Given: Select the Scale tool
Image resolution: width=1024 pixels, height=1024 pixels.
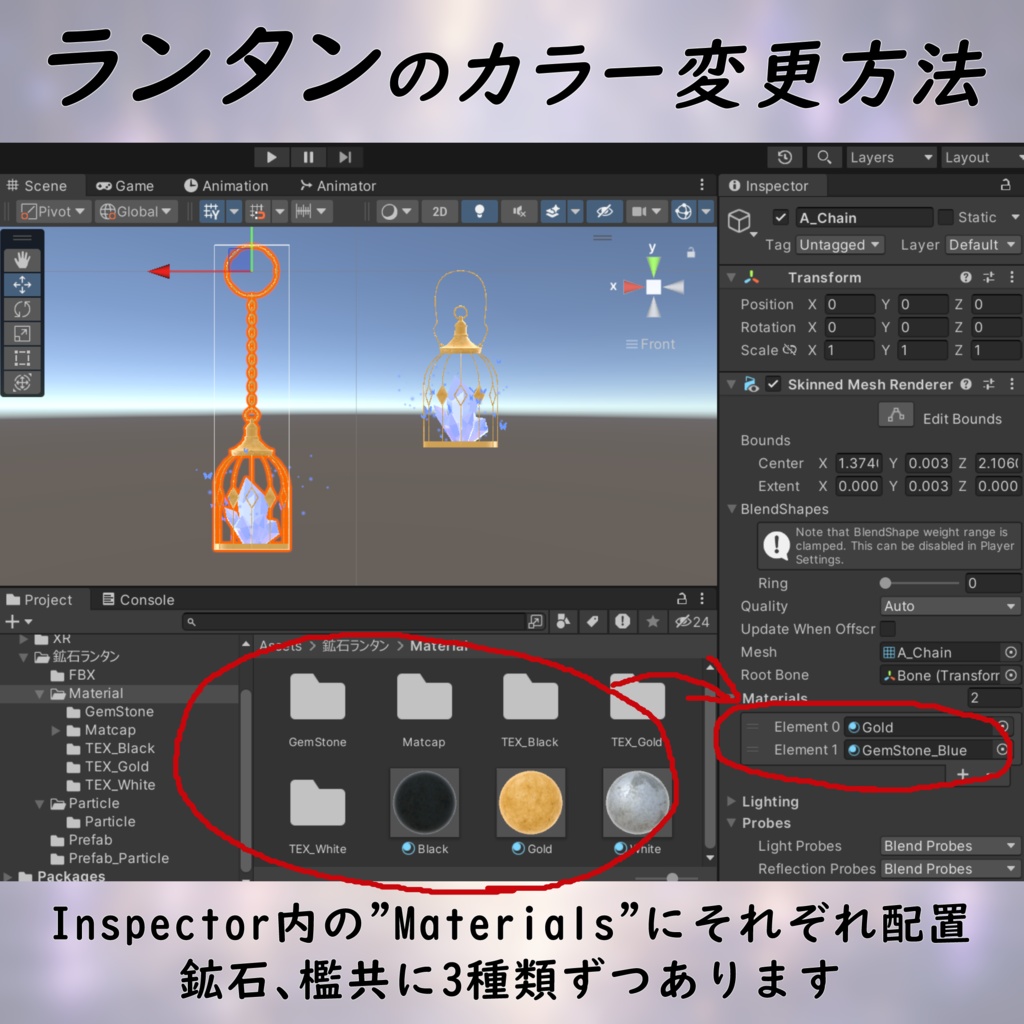Looking at the screenshot, I should [22, 334].
